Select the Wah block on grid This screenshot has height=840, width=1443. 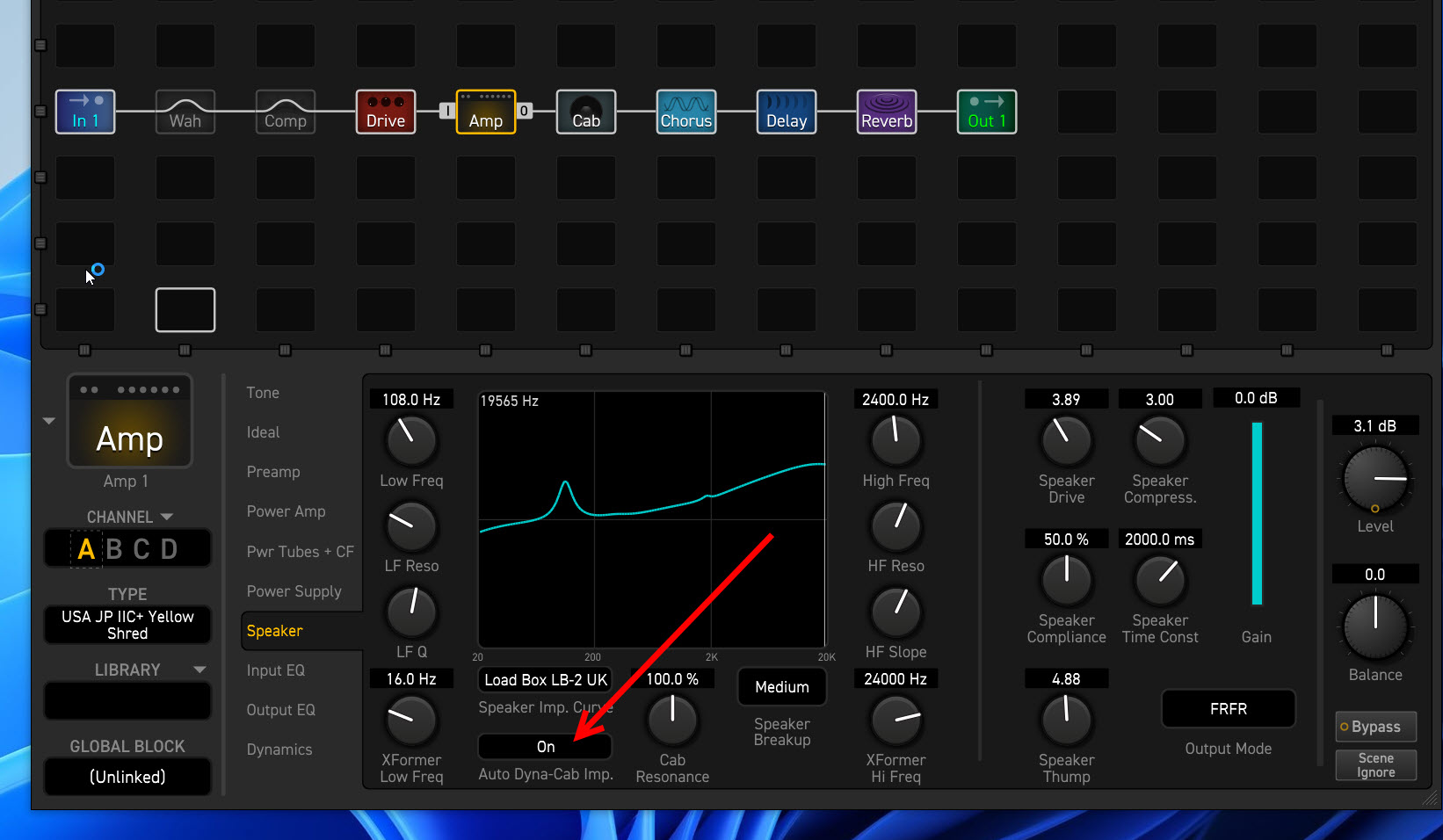pyautogui.click(x=185, y=112)
